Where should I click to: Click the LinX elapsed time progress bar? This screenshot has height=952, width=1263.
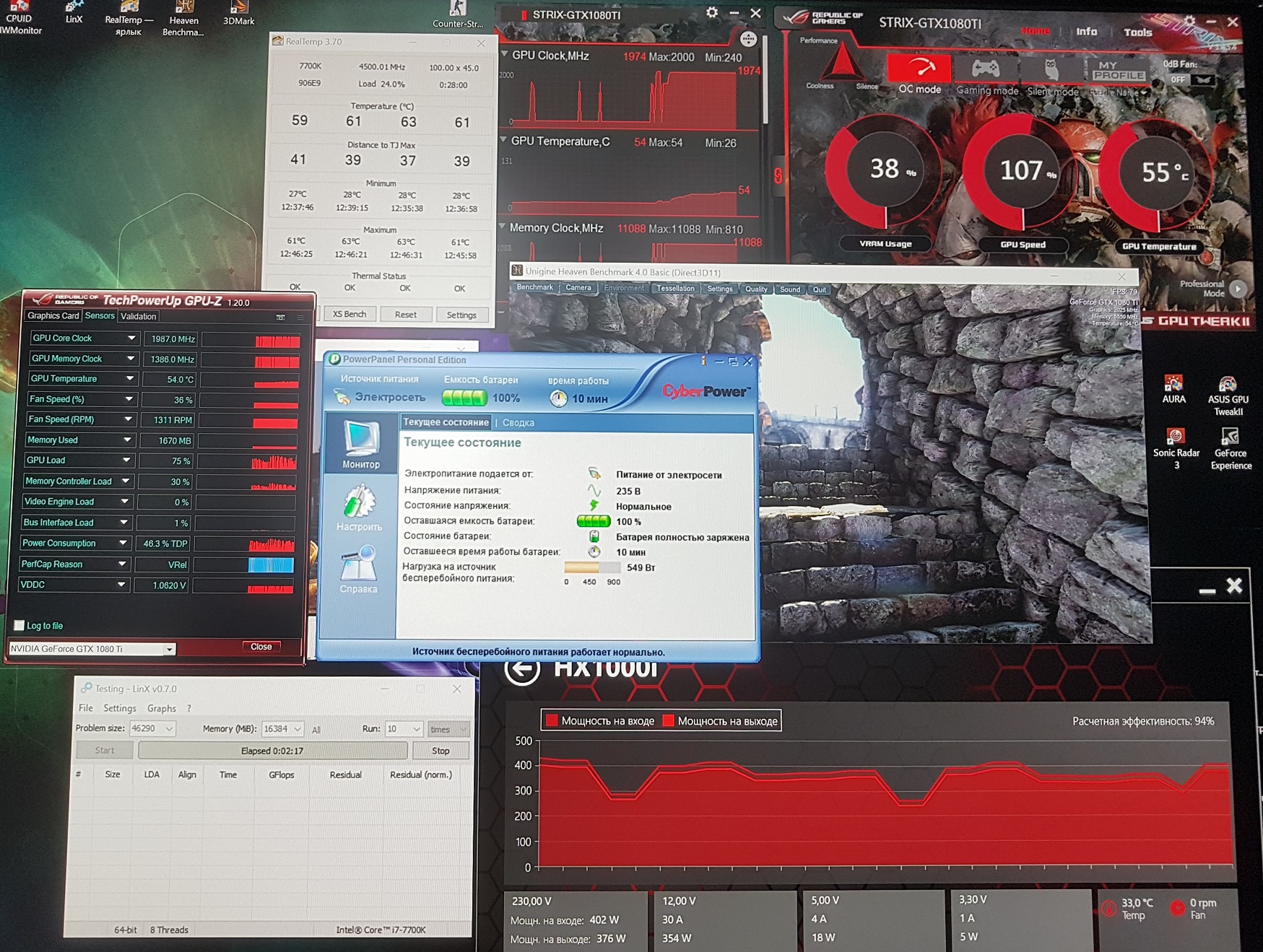272,751
